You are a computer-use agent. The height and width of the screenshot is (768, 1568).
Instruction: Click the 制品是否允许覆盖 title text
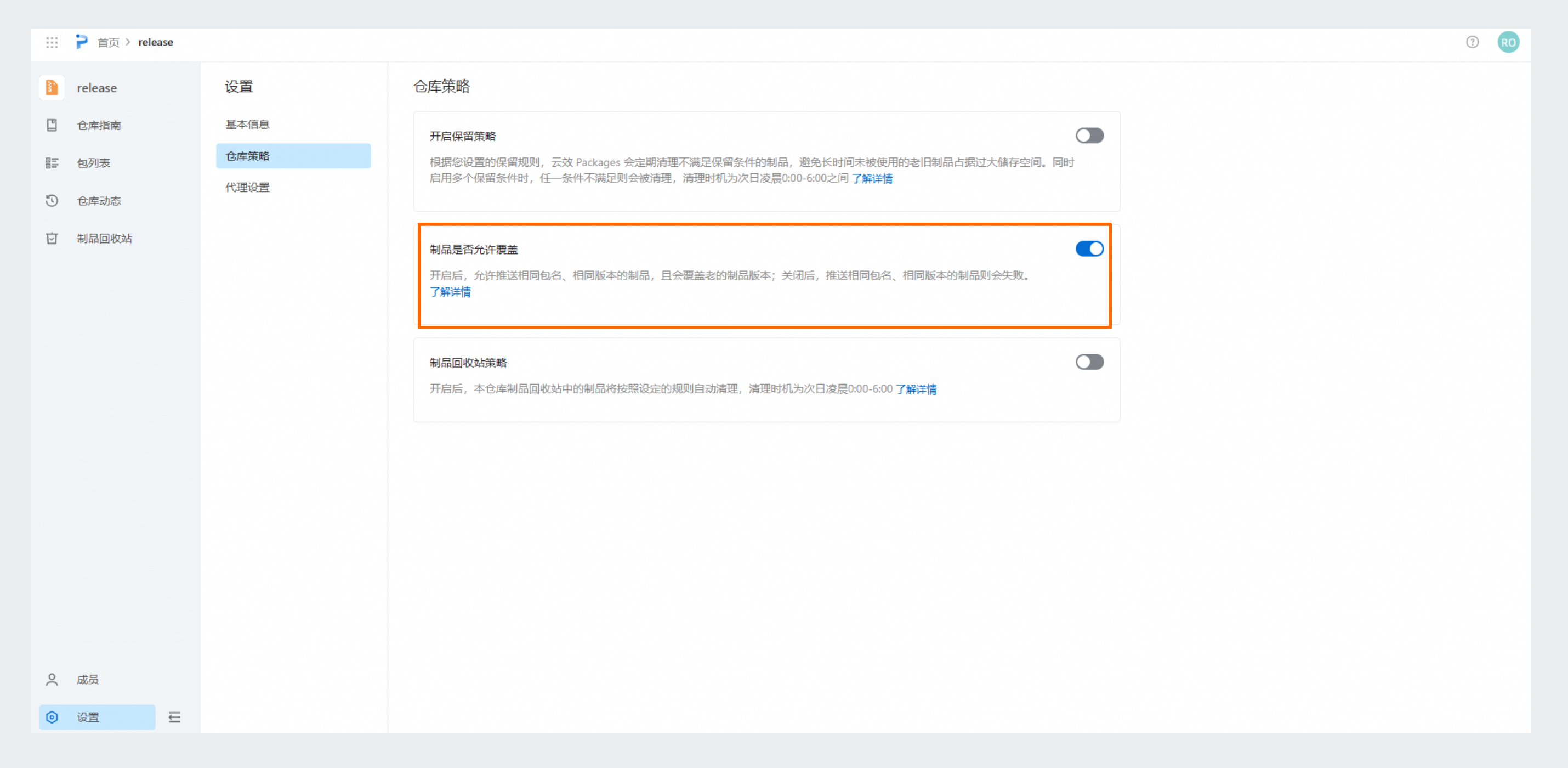click(473, 249)
